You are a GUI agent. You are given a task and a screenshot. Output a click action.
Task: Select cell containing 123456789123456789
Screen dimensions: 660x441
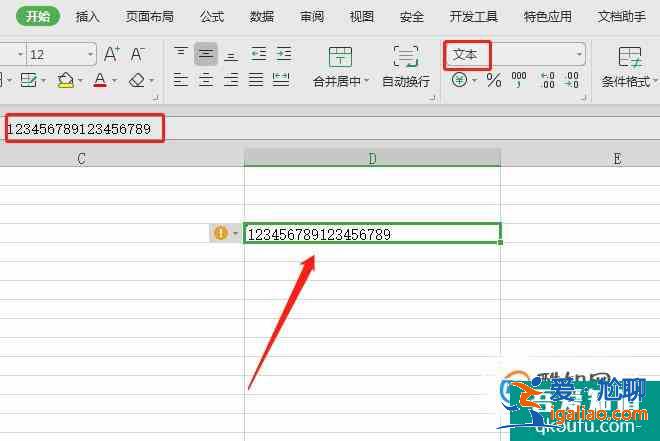pos(373,234)
